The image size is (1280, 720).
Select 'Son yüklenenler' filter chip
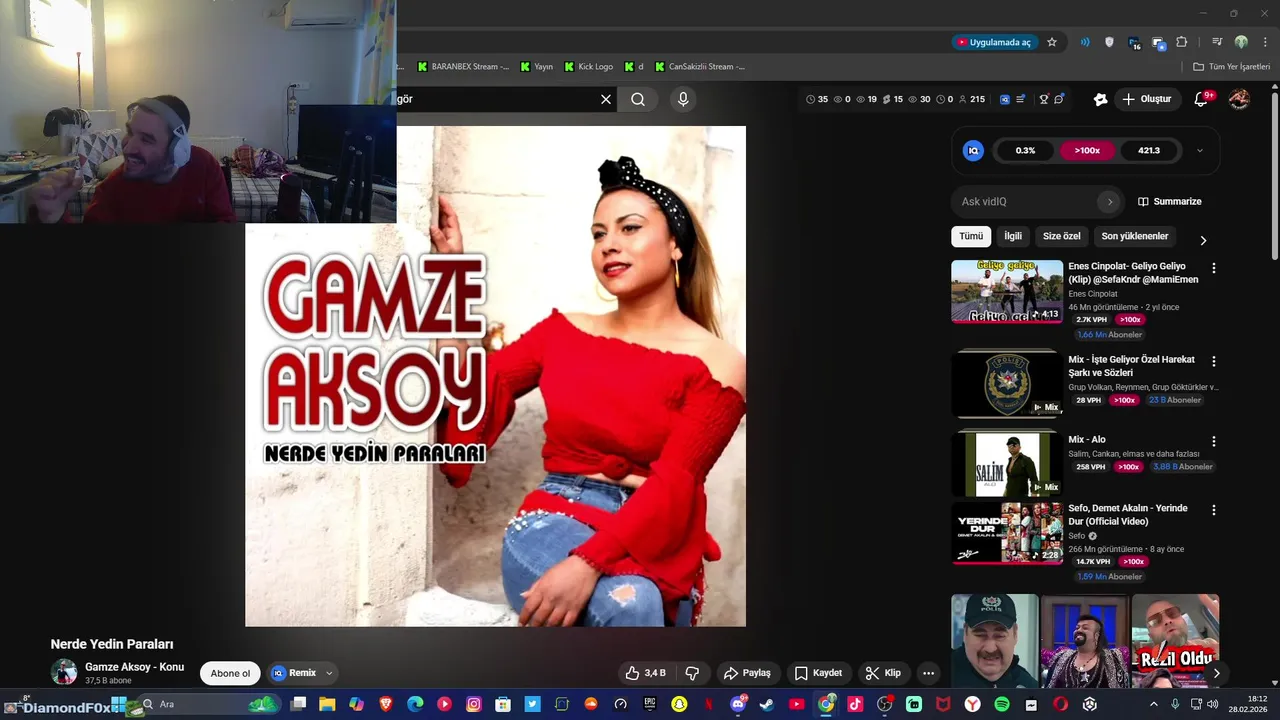pos(1135,236)
